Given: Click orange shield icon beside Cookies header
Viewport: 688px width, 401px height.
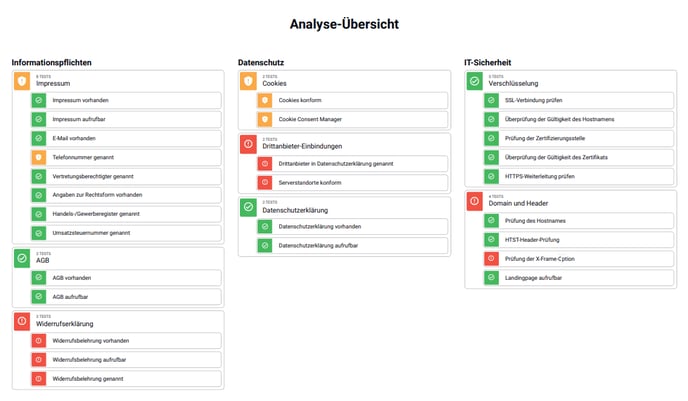Looking at the screenshot, I should 248,81.
